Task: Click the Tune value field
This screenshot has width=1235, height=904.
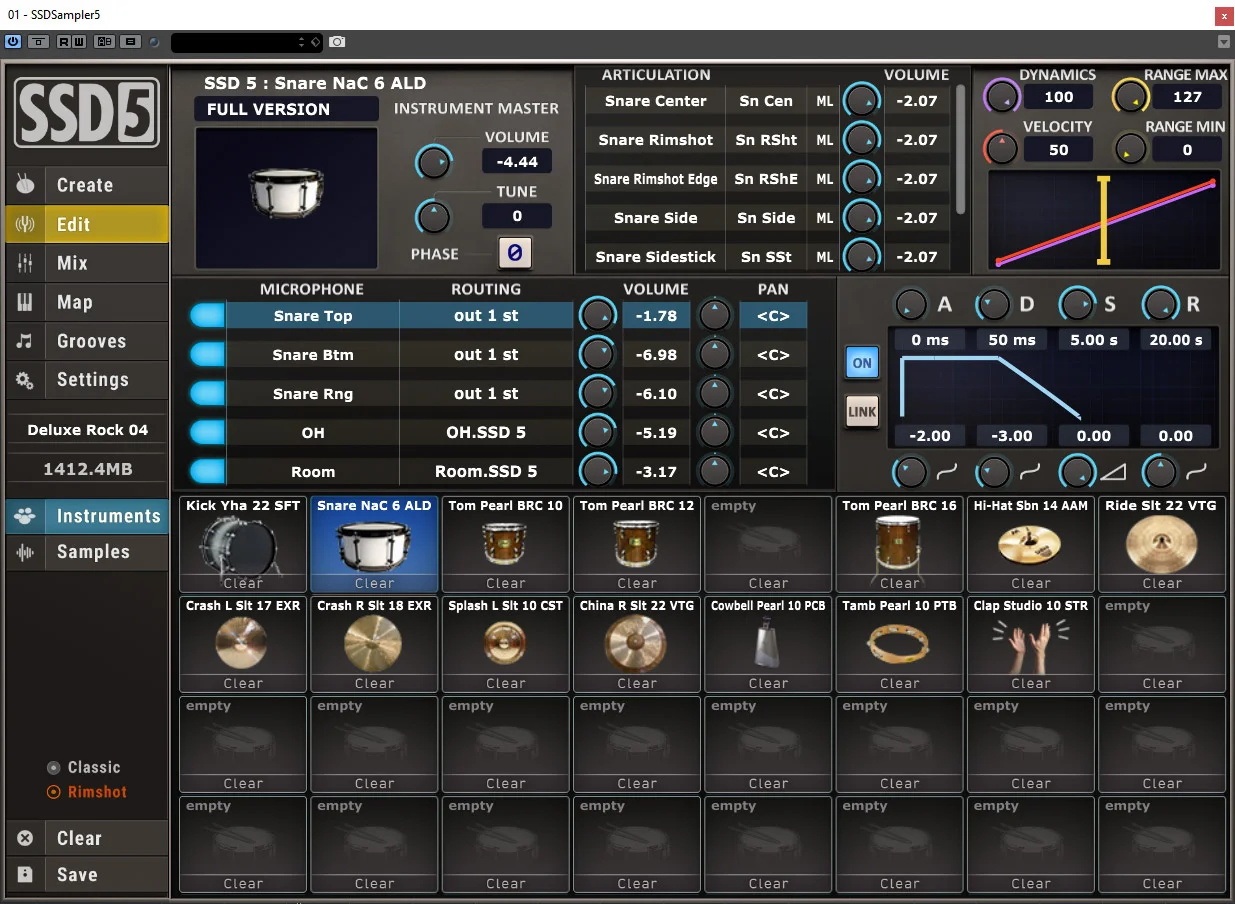Action: pyautogui.click(x=516, y=216)
